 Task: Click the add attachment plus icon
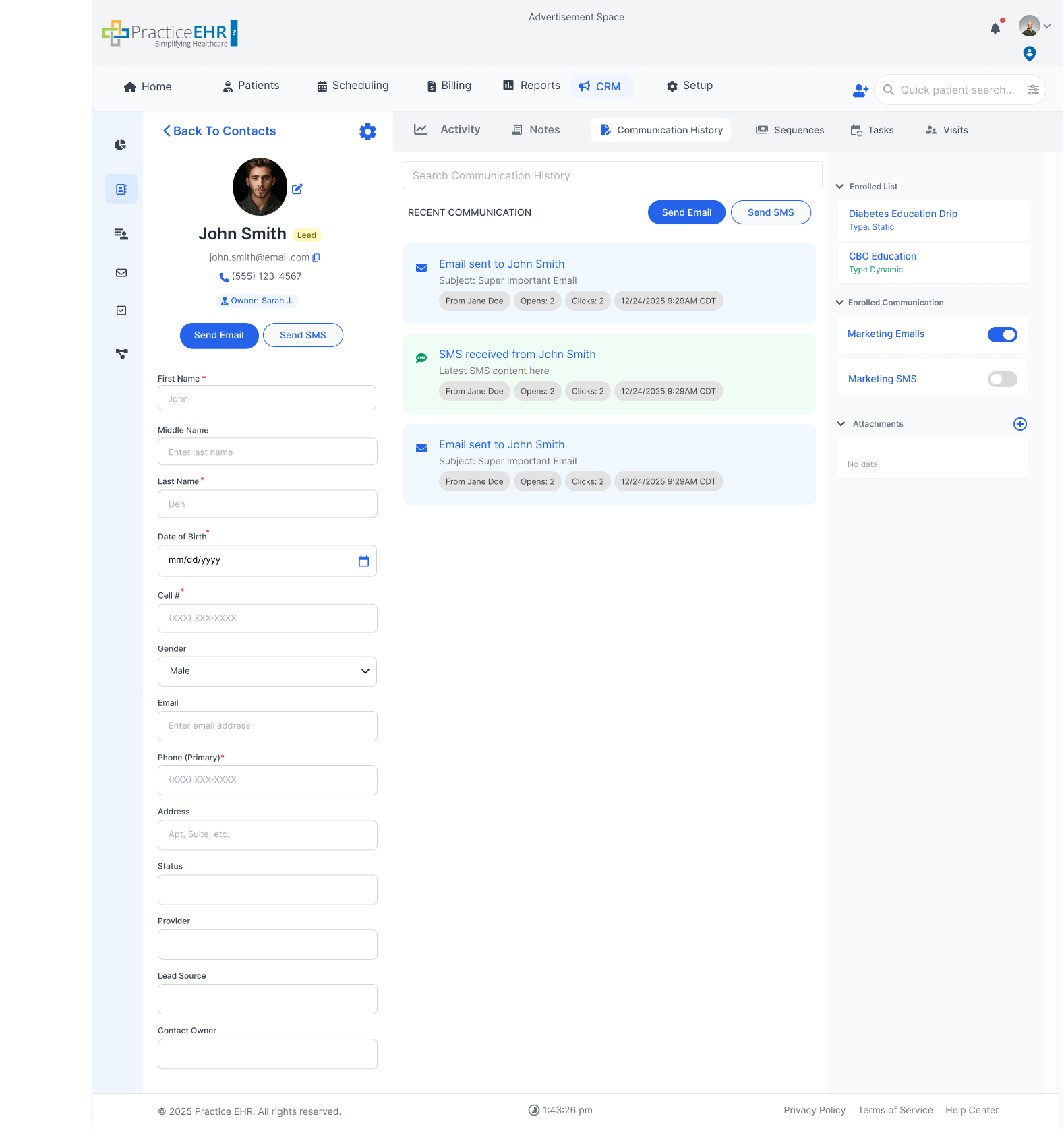coord(1019,424)
